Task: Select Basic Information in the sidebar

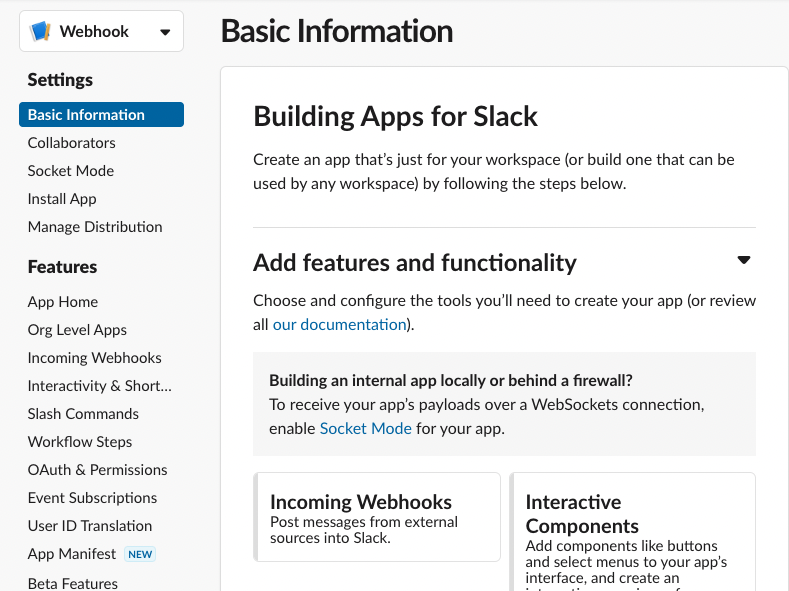Action: tap(86, 115)
